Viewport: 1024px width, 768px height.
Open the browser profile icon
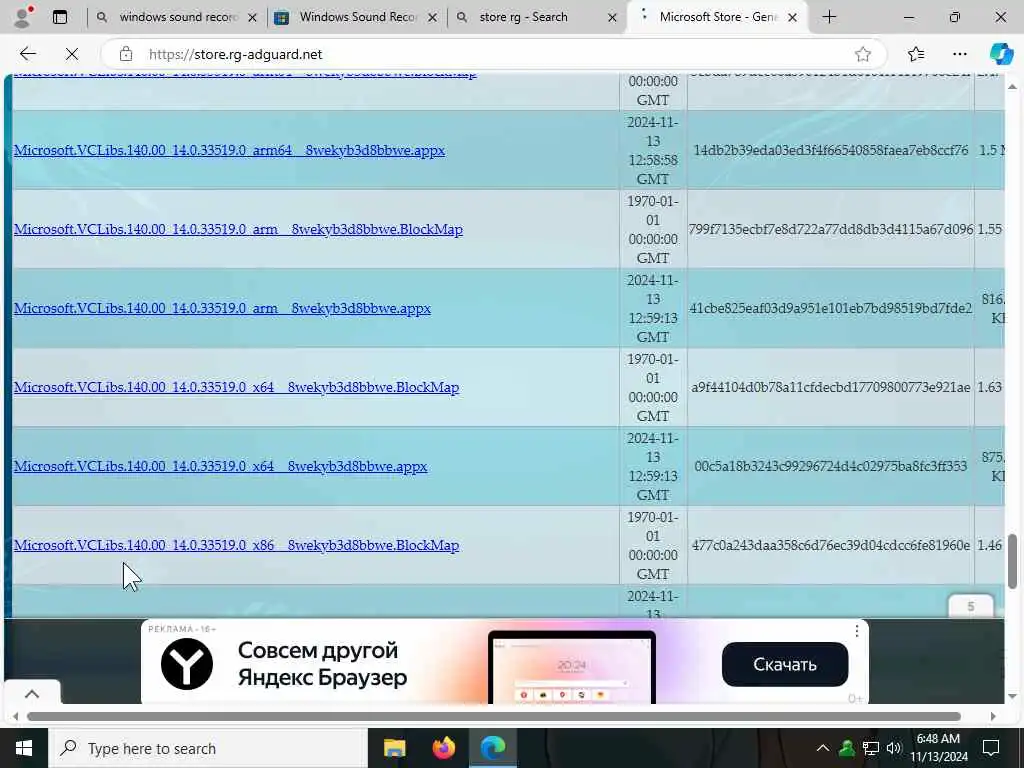23,17
